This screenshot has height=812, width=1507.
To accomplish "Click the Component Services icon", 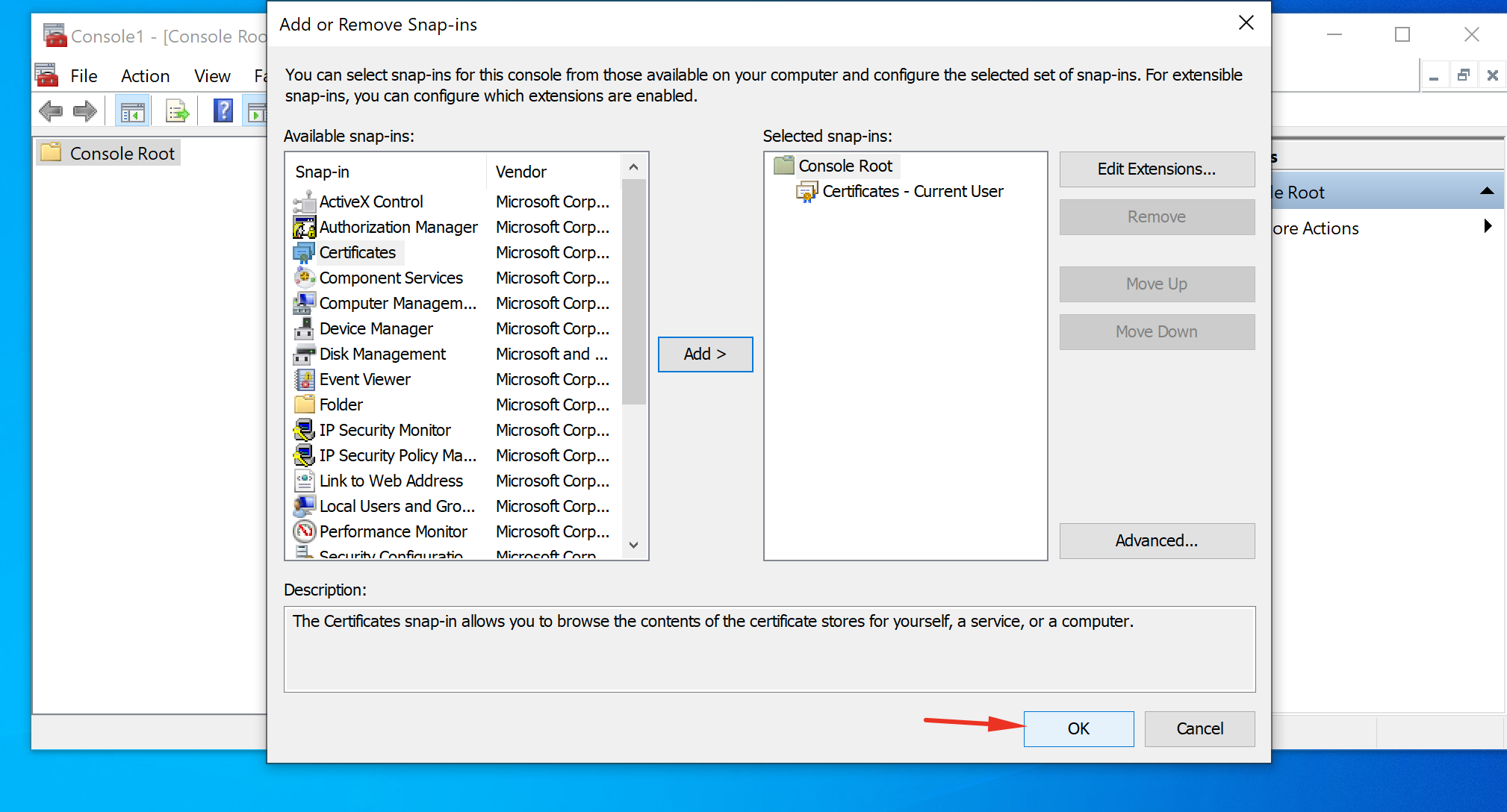I will pyautogui.click(x=303, y=278).
